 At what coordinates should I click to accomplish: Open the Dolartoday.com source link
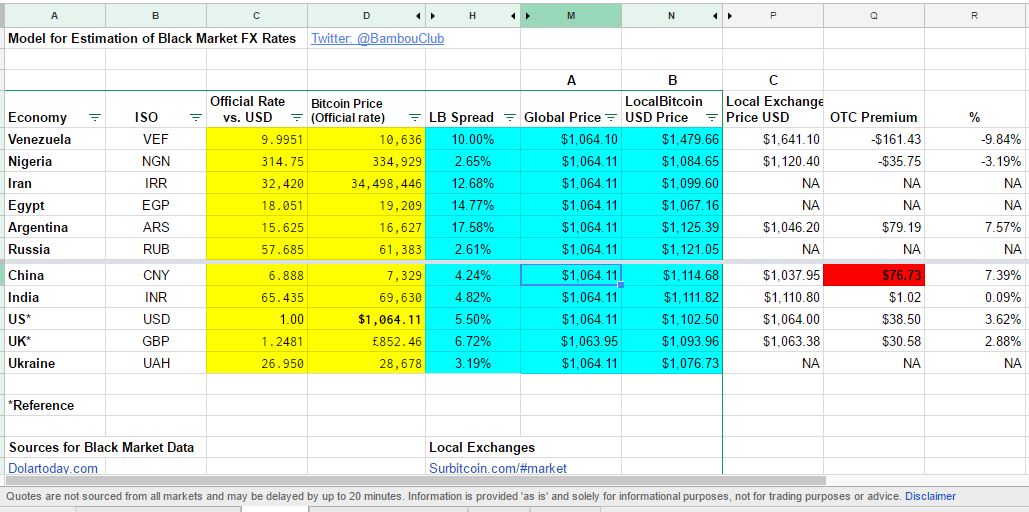53,468
